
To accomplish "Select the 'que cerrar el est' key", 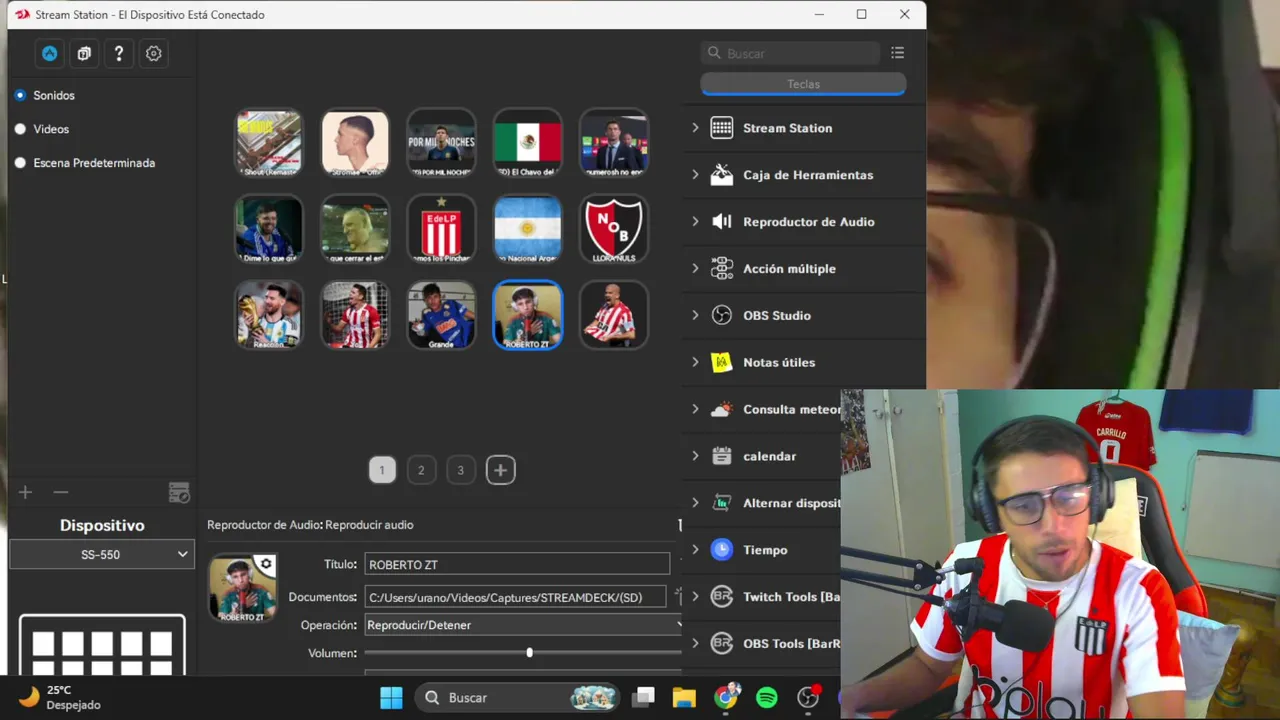I will 355,229.
